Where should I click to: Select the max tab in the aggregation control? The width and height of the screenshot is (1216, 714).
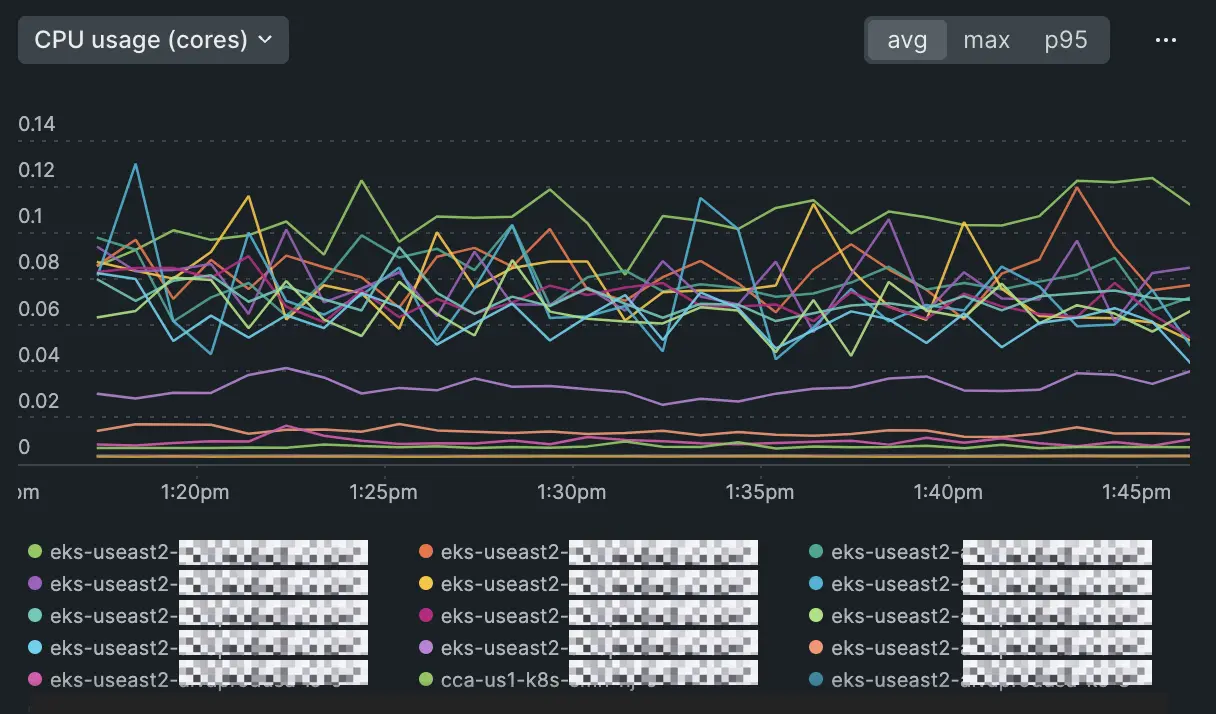click(x=985, y=40)
